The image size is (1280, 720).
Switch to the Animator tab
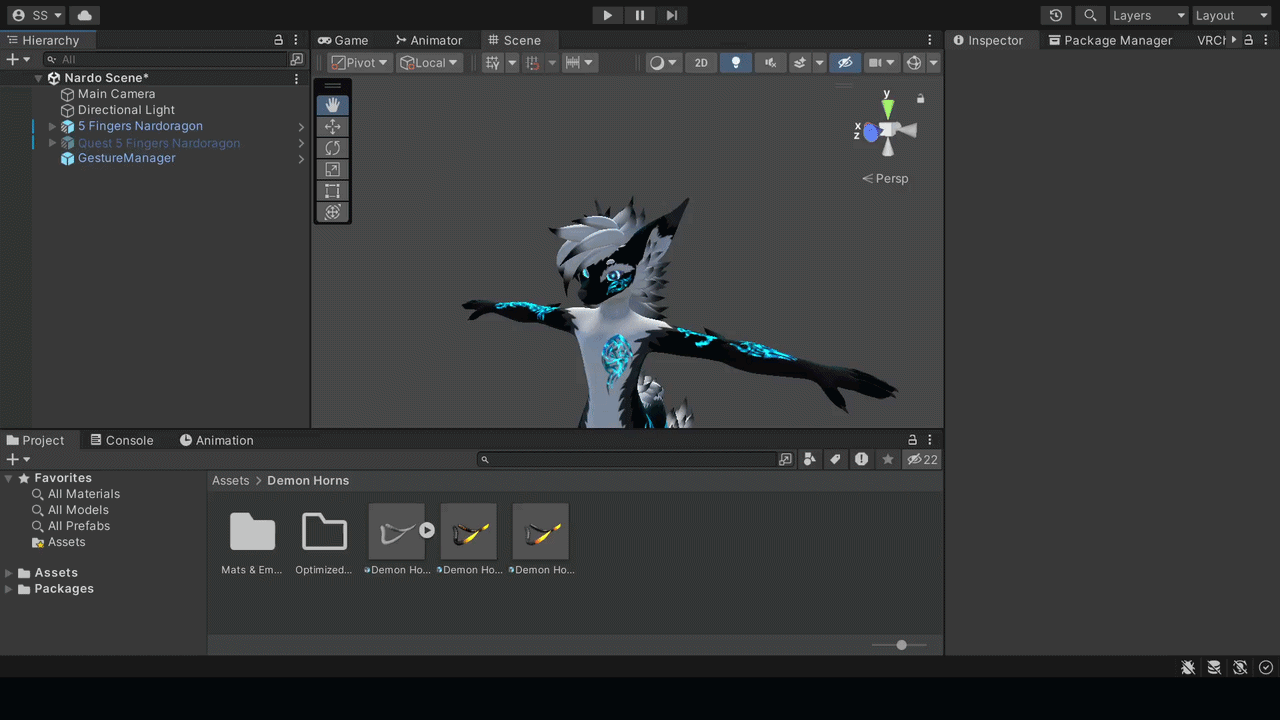tap(428, 40)
